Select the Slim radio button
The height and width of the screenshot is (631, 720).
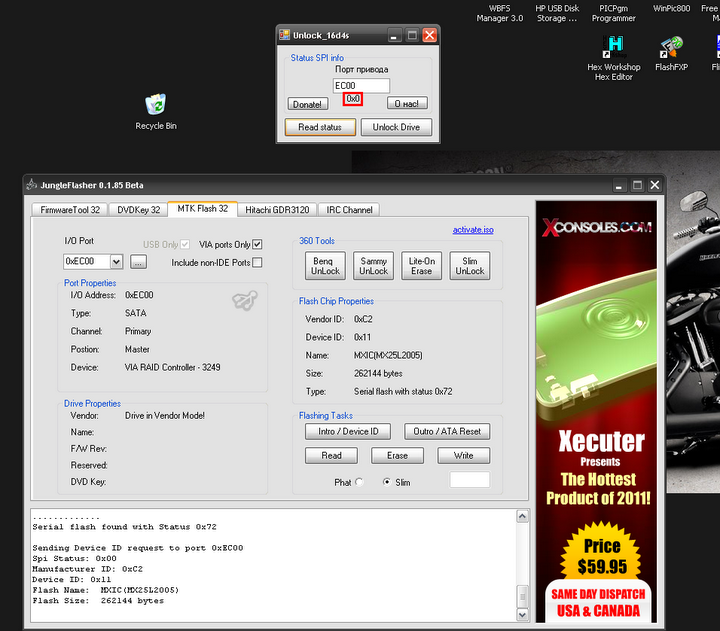click(x=387, y=482)
